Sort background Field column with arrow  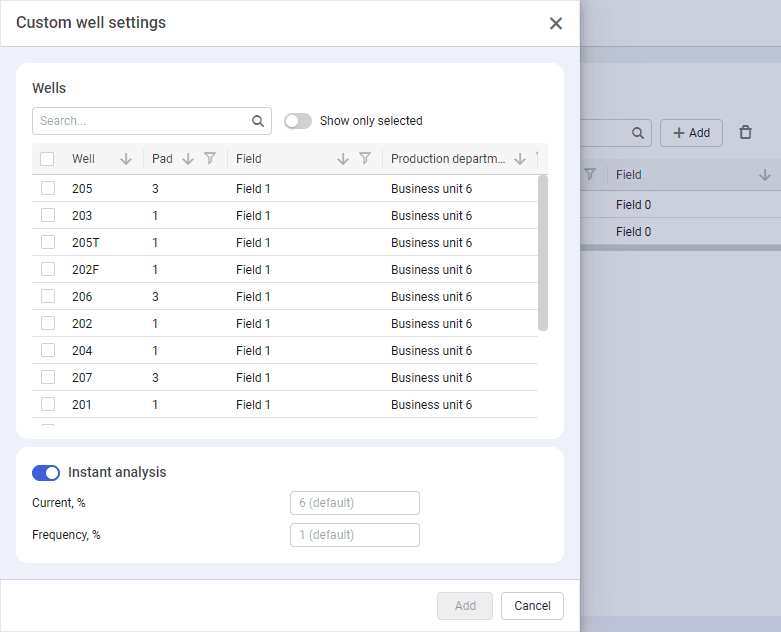point(765,175)
